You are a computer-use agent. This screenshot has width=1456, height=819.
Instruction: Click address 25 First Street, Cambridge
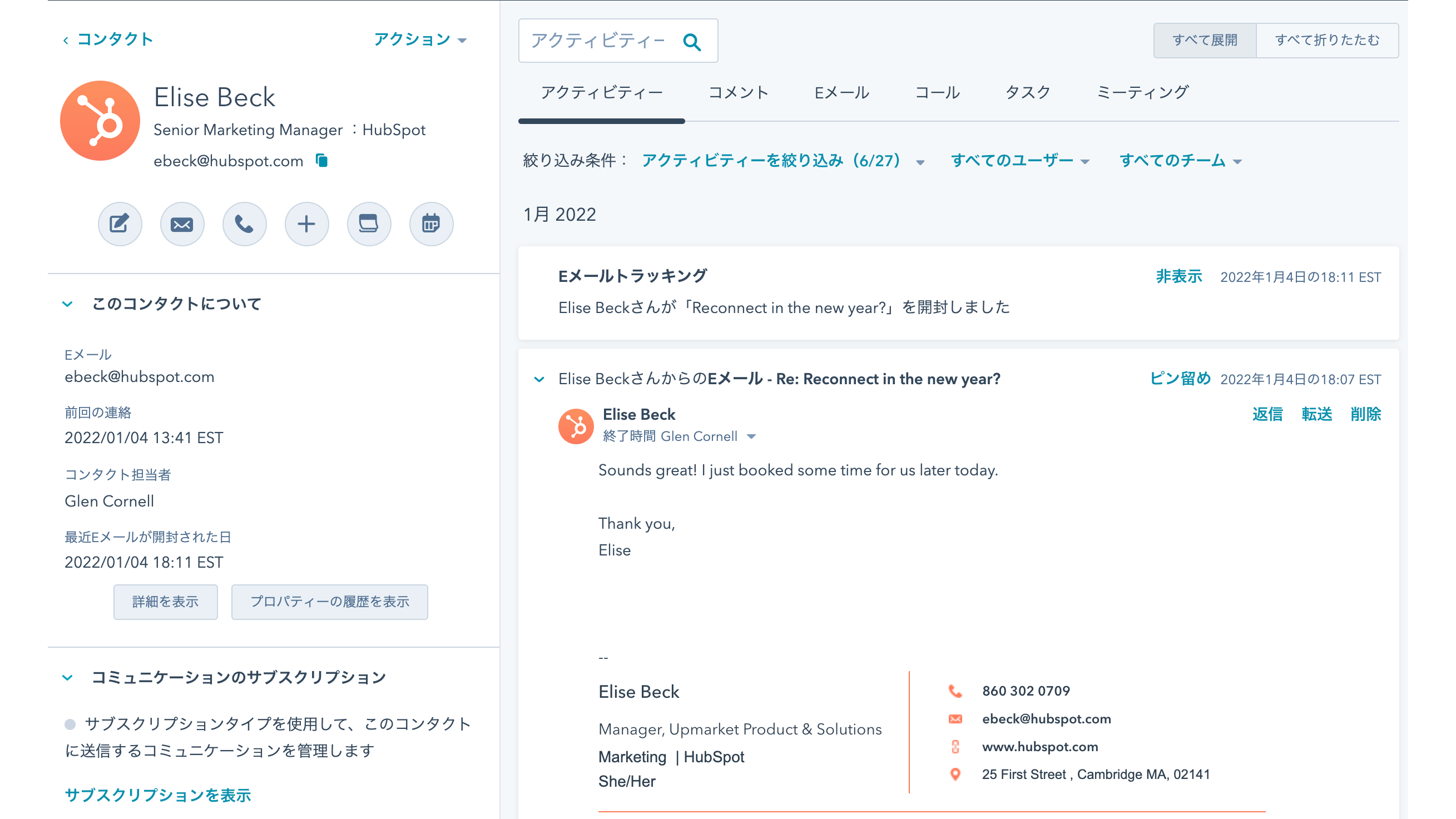(1096, 775)
